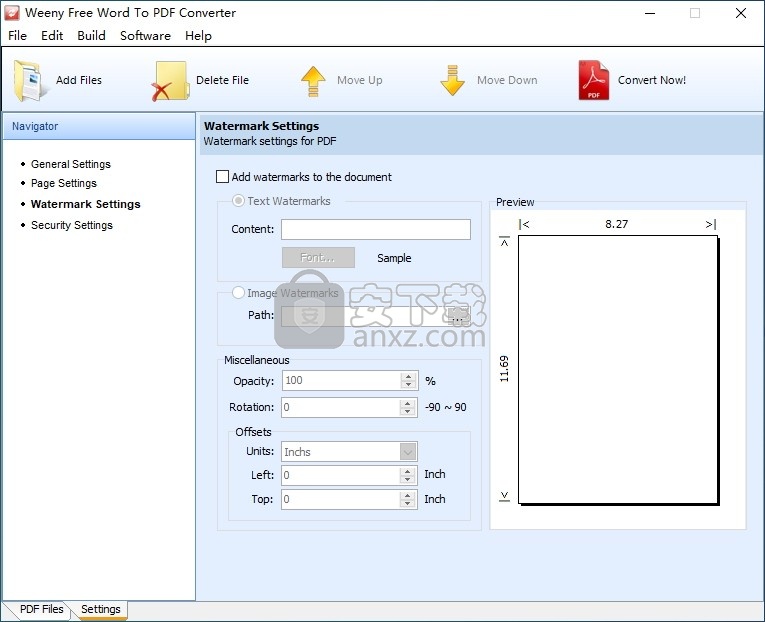Click the Delete File folder icon

tap(170, 81)
